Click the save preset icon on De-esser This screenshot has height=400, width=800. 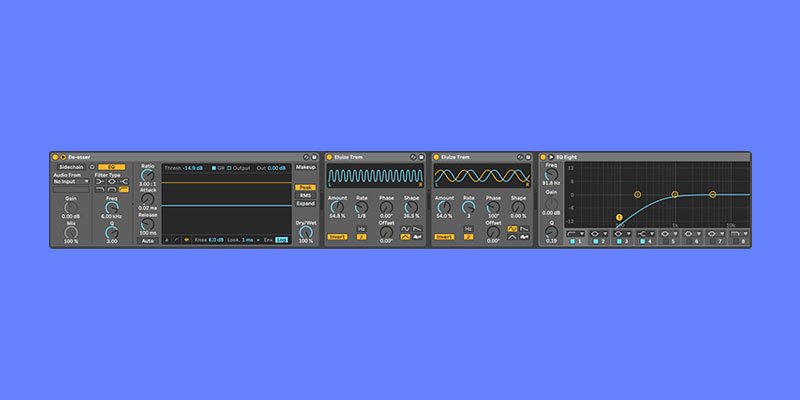click(x=314, y=157)
